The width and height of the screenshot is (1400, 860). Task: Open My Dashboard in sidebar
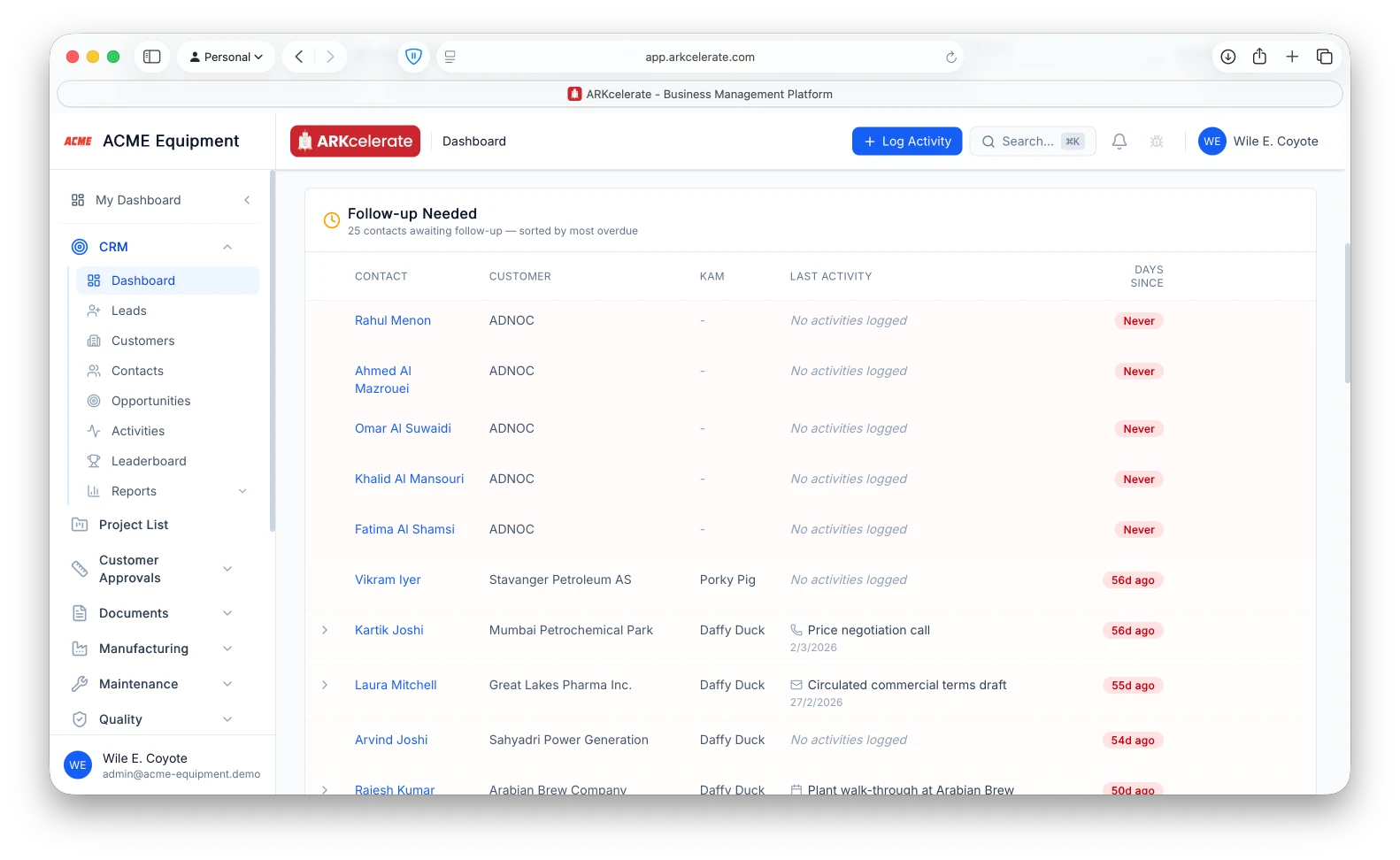pyautogui.click(x=138, y=200)
